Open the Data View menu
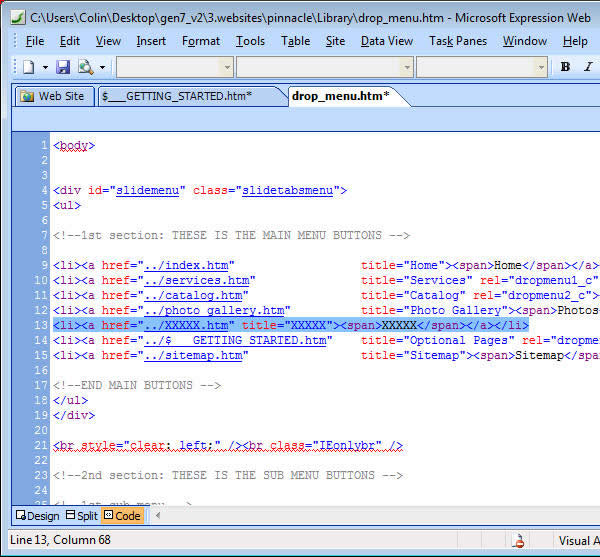 pos(387,41)
